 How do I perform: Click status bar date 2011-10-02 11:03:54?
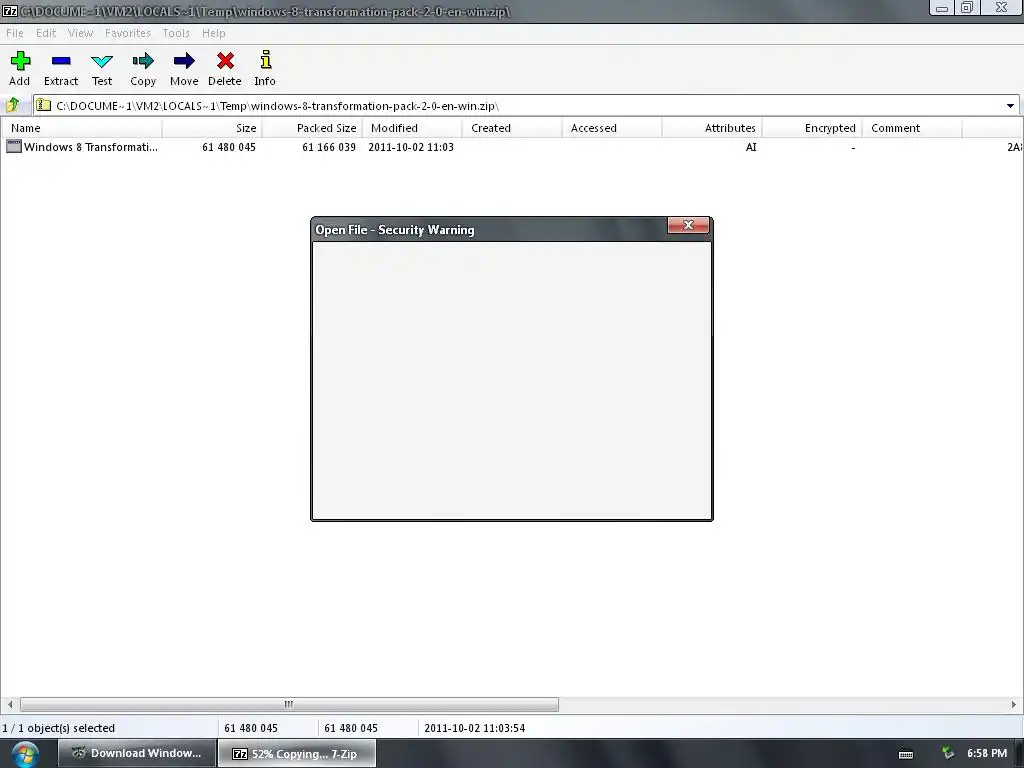click(474, 728)
